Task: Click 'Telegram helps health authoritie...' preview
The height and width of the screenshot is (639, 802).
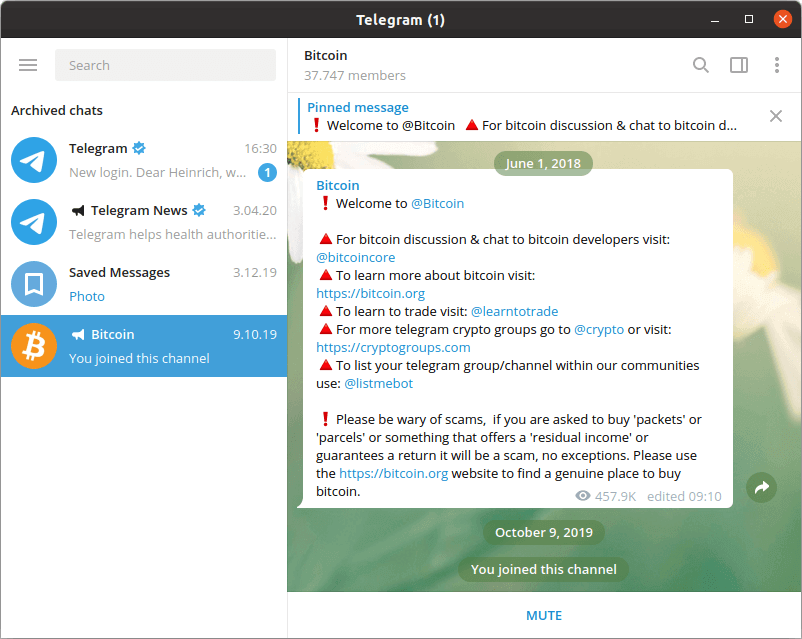Action: (172, 234)
